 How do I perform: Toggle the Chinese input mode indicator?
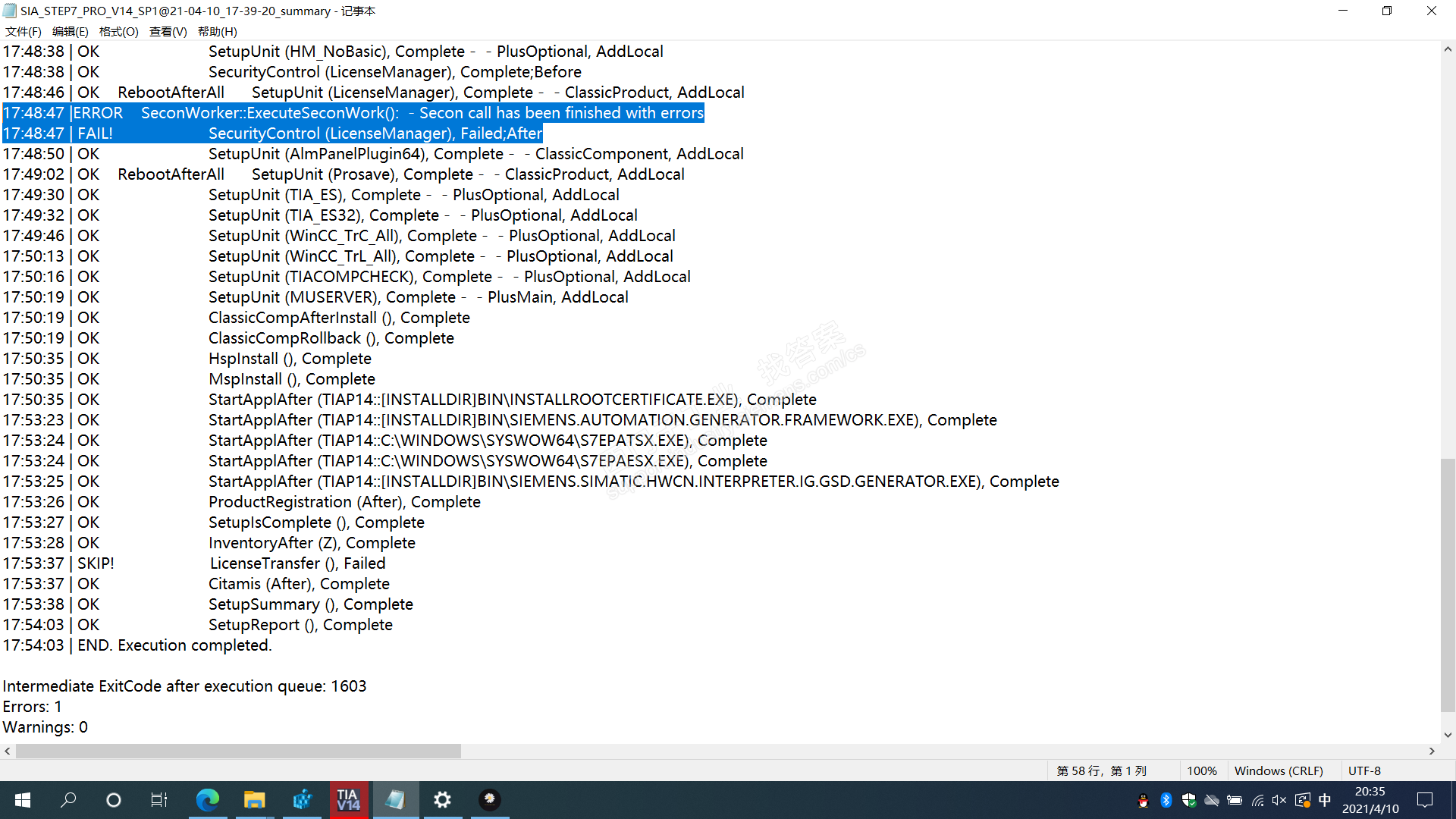pyautogui.click(x=1325, y=800)
